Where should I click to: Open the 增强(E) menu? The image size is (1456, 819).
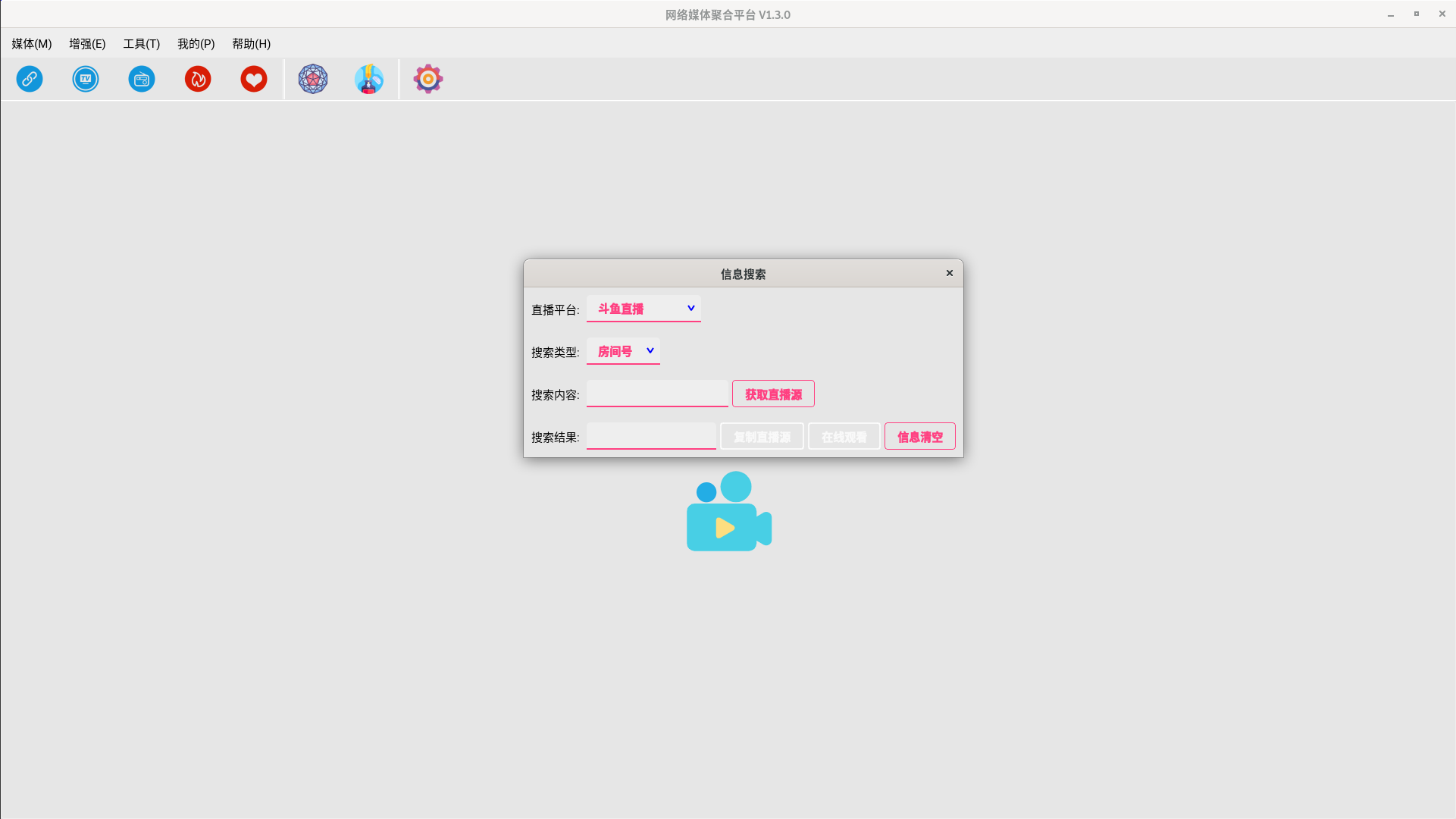87,44
